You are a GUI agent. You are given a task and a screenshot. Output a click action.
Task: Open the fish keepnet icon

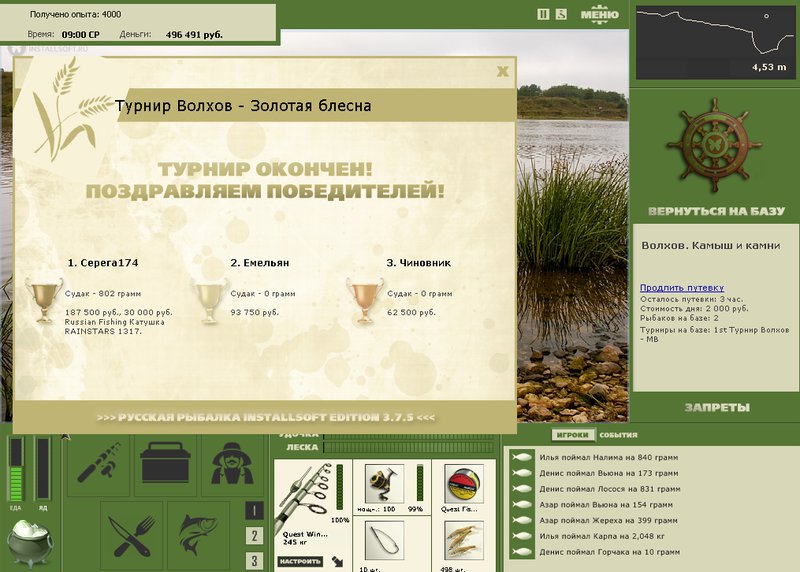click(x=198, y=536)
